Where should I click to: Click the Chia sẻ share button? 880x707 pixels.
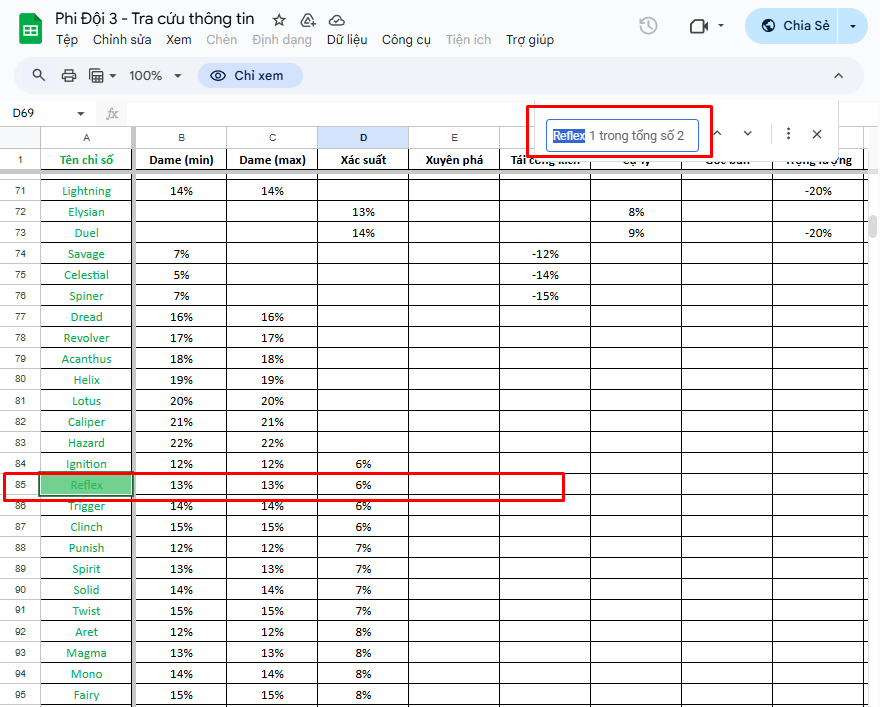(795, 26)
